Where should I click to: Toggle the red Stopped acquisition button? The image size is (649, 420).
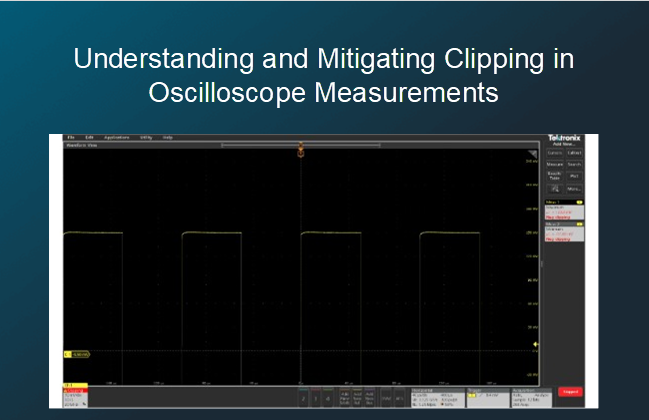click(570, 392)
